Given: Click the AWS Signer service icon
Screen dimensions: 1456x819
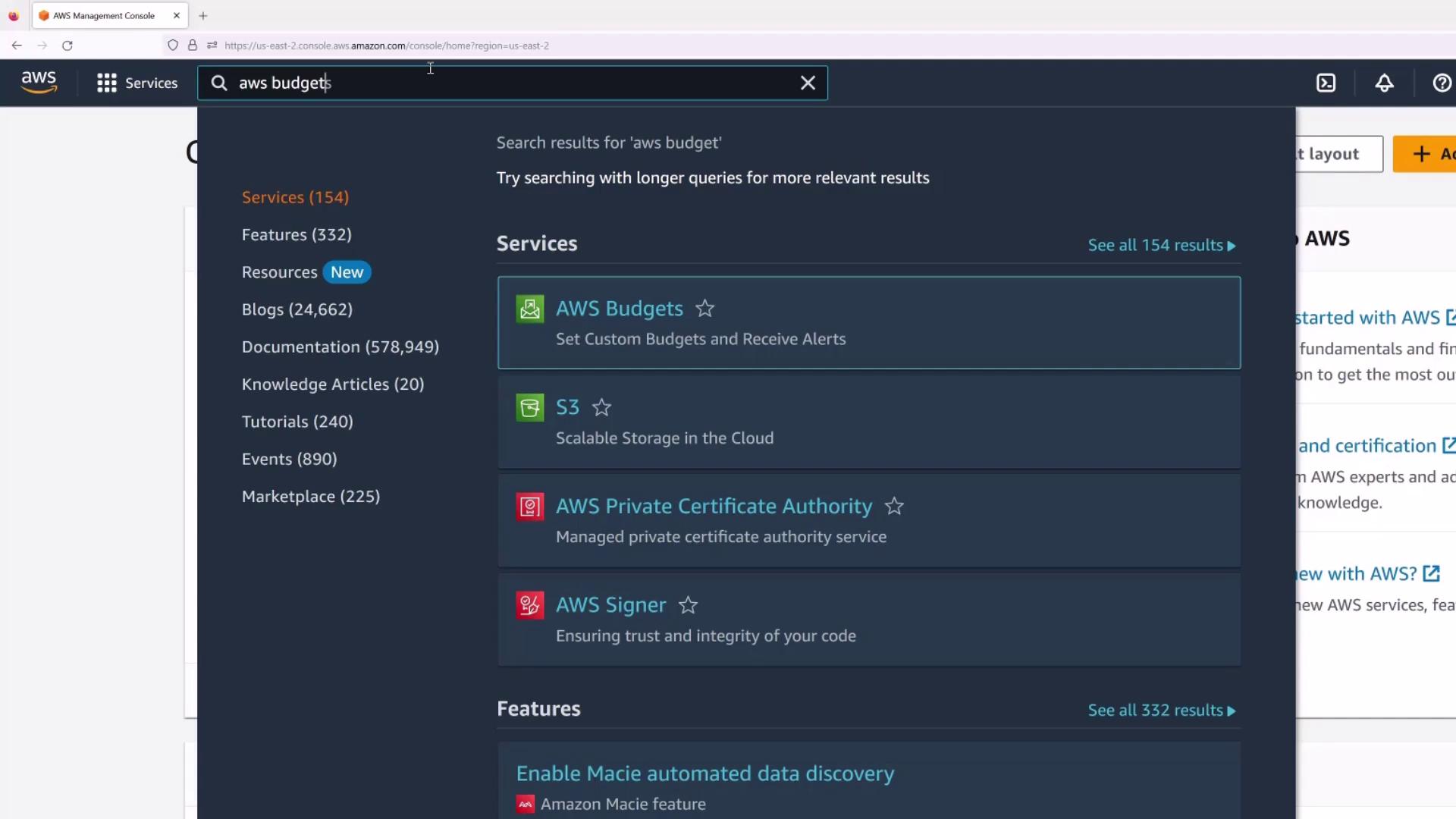Looking at the screenshot, I should tap(529, 605).
